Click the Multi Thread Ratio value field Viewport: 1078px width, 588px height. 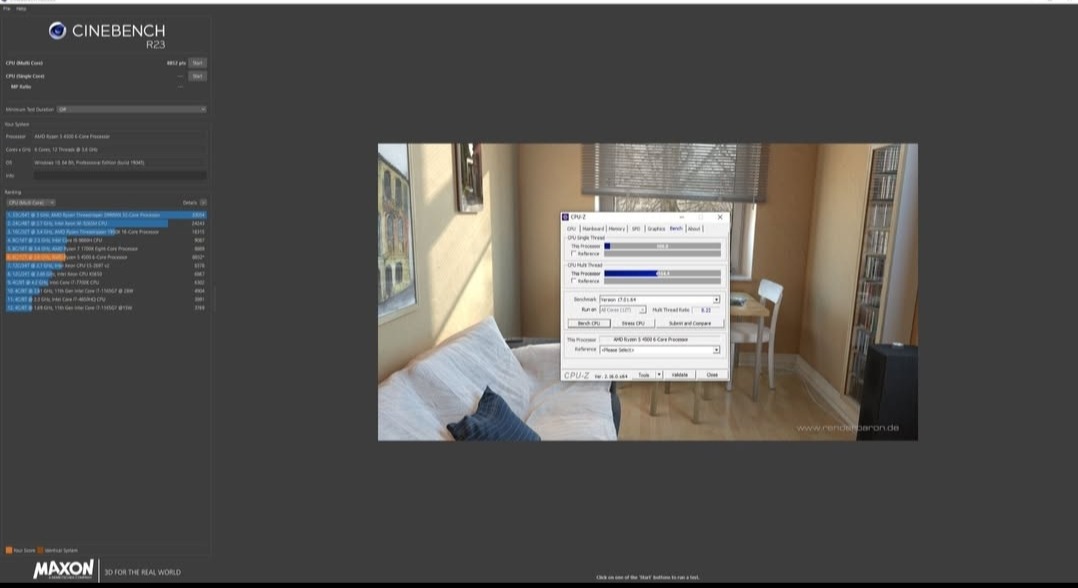coord(705,310)
